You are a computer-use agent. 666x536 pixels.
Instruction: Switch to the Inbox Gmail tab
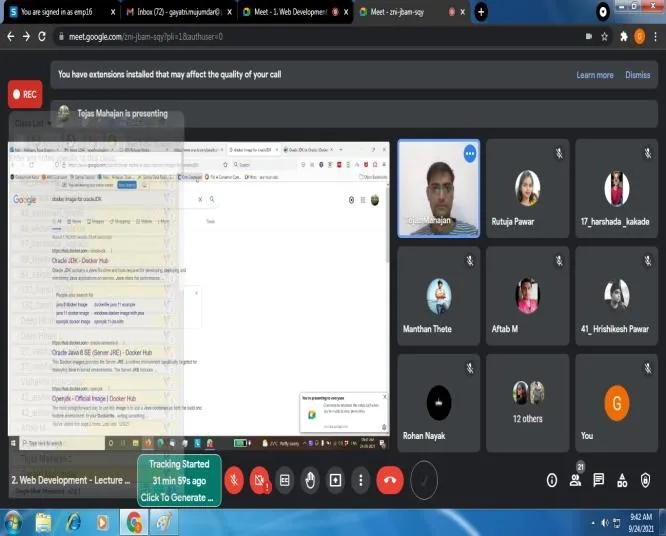[x=178, y=12]
